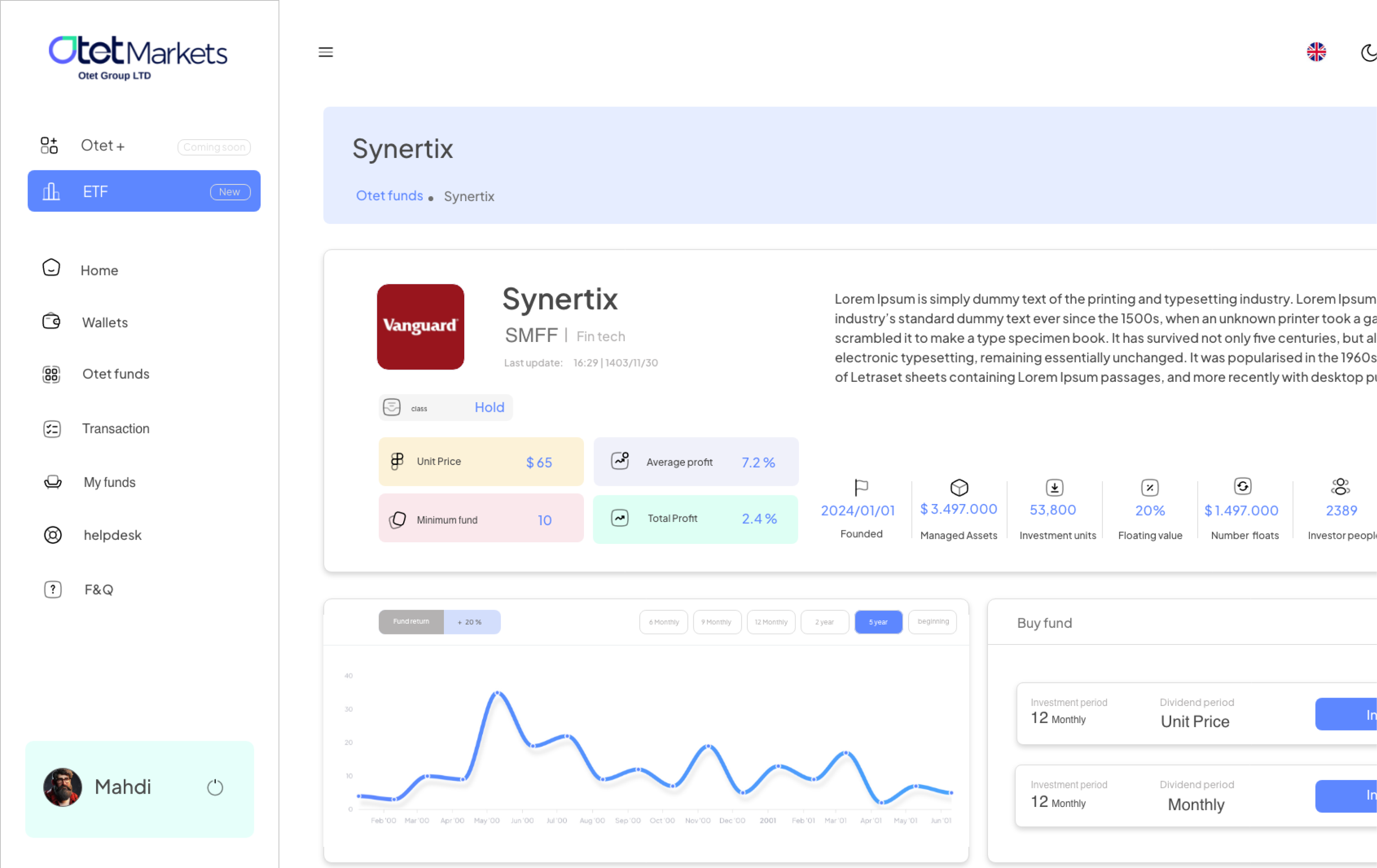Screen dimensions: 1377x868
Task: Switch chart range to 2 year
Action: [824, 622]
